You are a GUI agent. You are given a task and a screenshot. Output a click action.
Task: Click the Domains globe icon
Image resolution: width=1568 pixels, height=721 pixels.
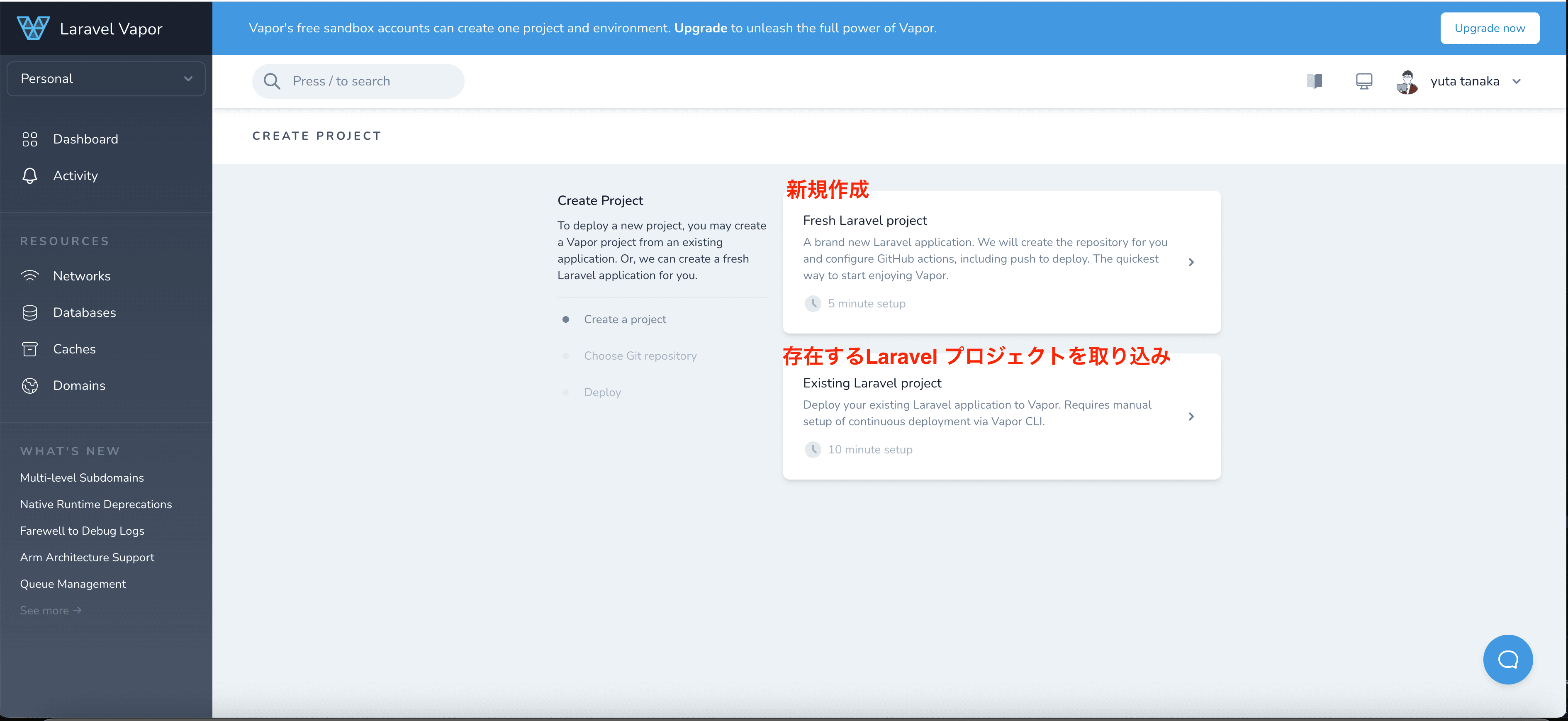(30, 385)
